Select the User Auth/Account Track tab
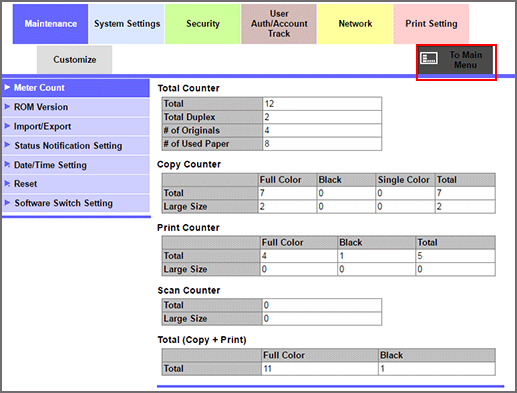The height and width of the screenshot is (393, 517). click(279, 24)
